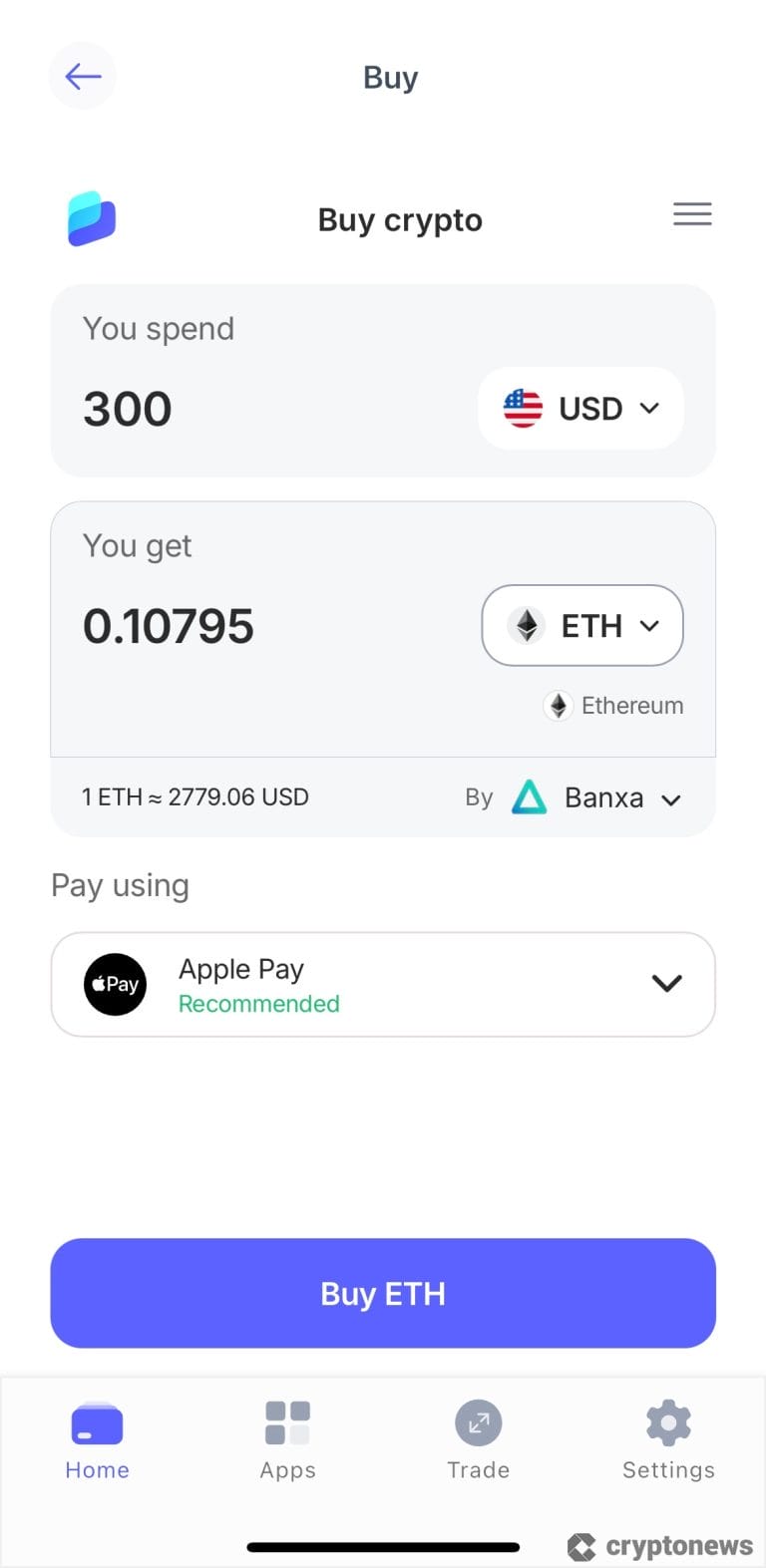766x1568 pixels.
Task: Expand the Apple Pay payment method chevron
Action: (x=666, y=984)
